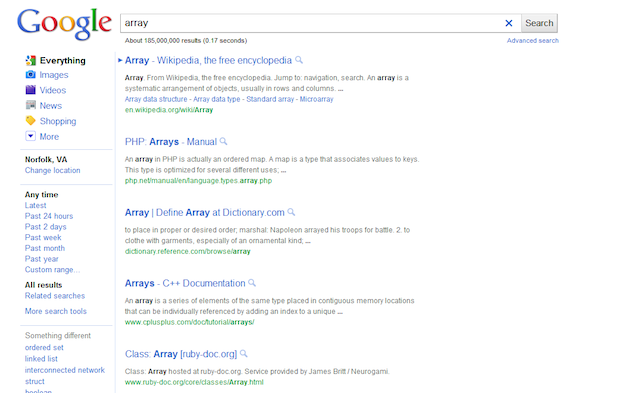620x393 pixels.
Task: Filter results to Past week
Action: point(43,237)
